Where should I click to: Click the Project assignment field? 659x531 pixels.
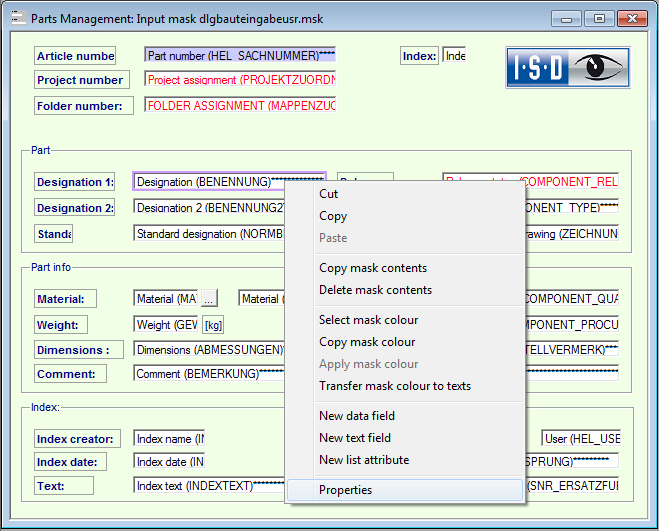pos(240,79)
